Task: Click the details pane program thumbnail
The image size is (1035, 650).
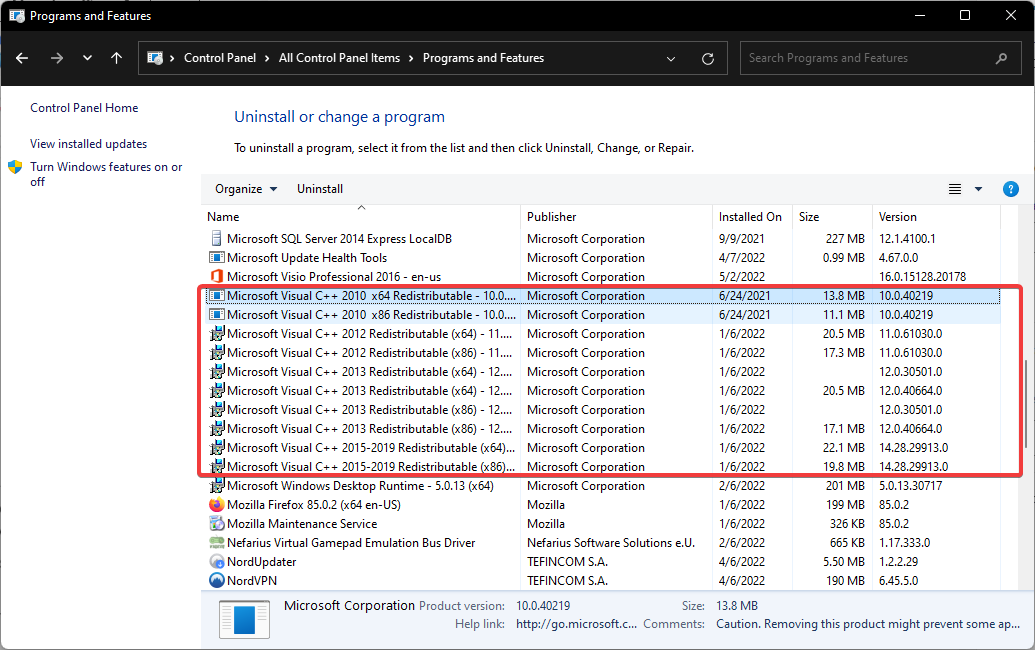Action: [244, 619]
